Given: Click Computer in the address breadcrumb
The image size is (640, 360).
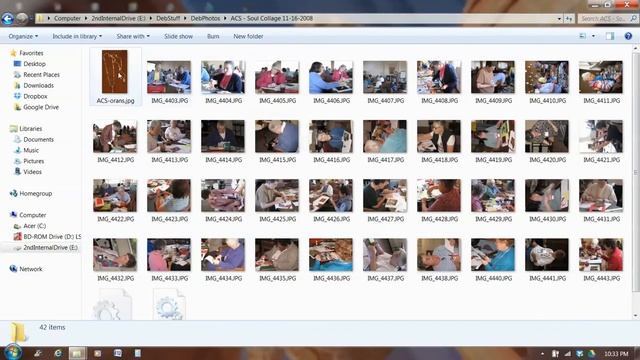Looking at the screenshot, I should click(67, 18).
